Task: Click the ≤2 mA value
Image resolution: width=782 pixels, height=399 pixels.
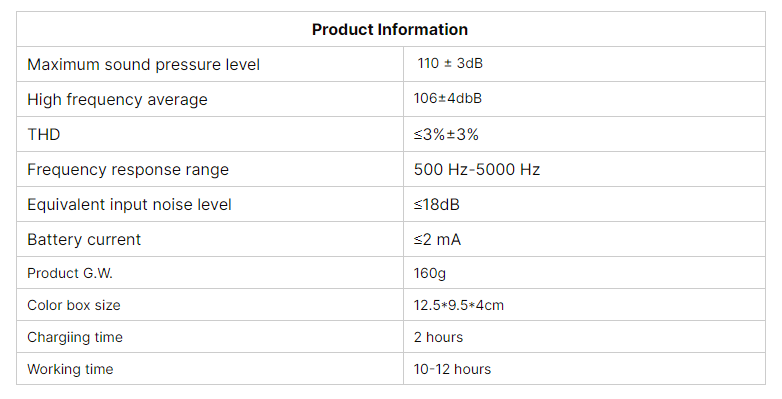Action: click(x=437, y=240)
